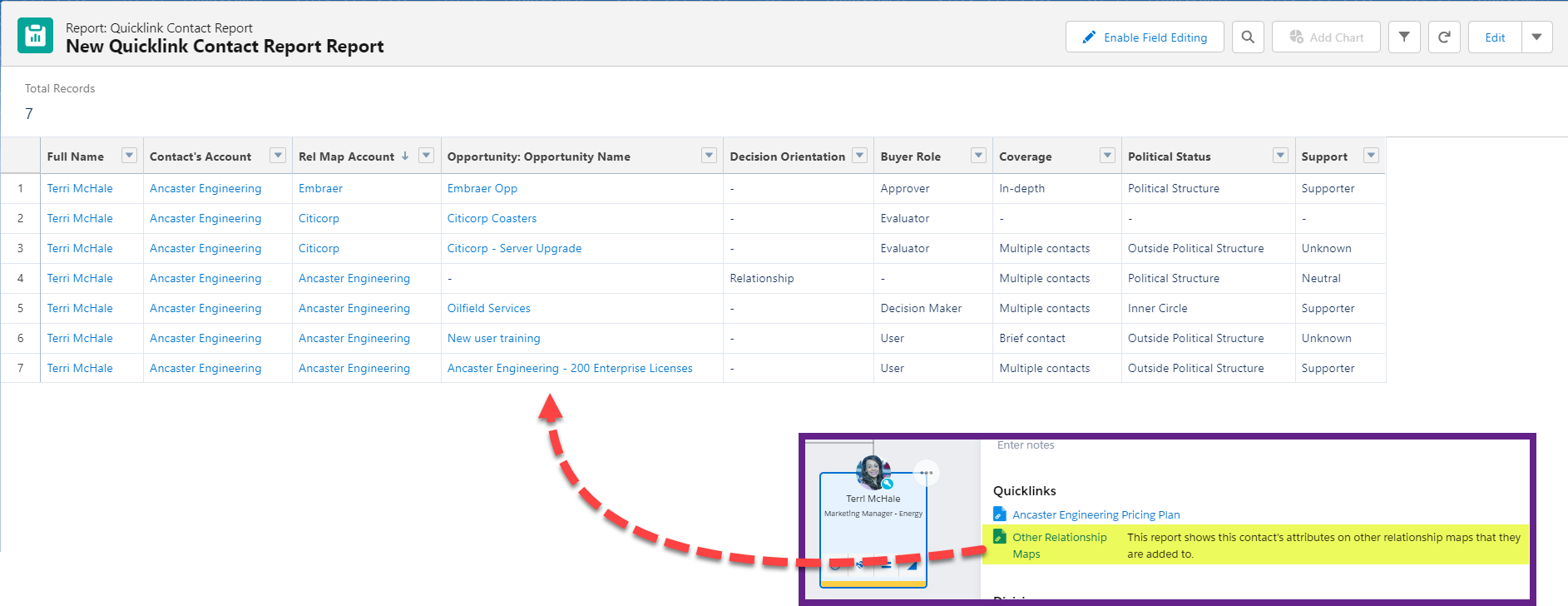
Task: Select the Approver buyer role cell
Action: coord(932,188)
